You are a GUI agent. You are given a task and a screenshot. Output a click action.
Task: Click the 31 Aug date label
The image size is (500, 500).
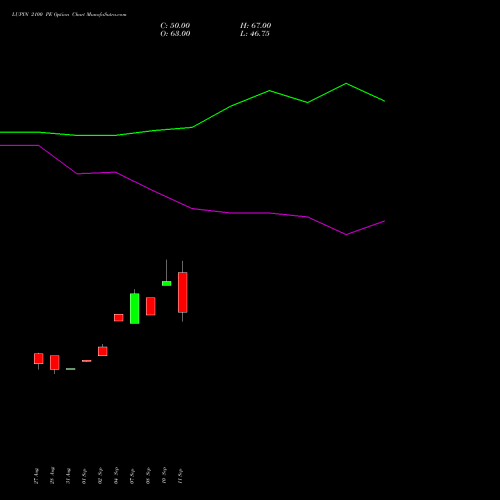click(68, 476)
